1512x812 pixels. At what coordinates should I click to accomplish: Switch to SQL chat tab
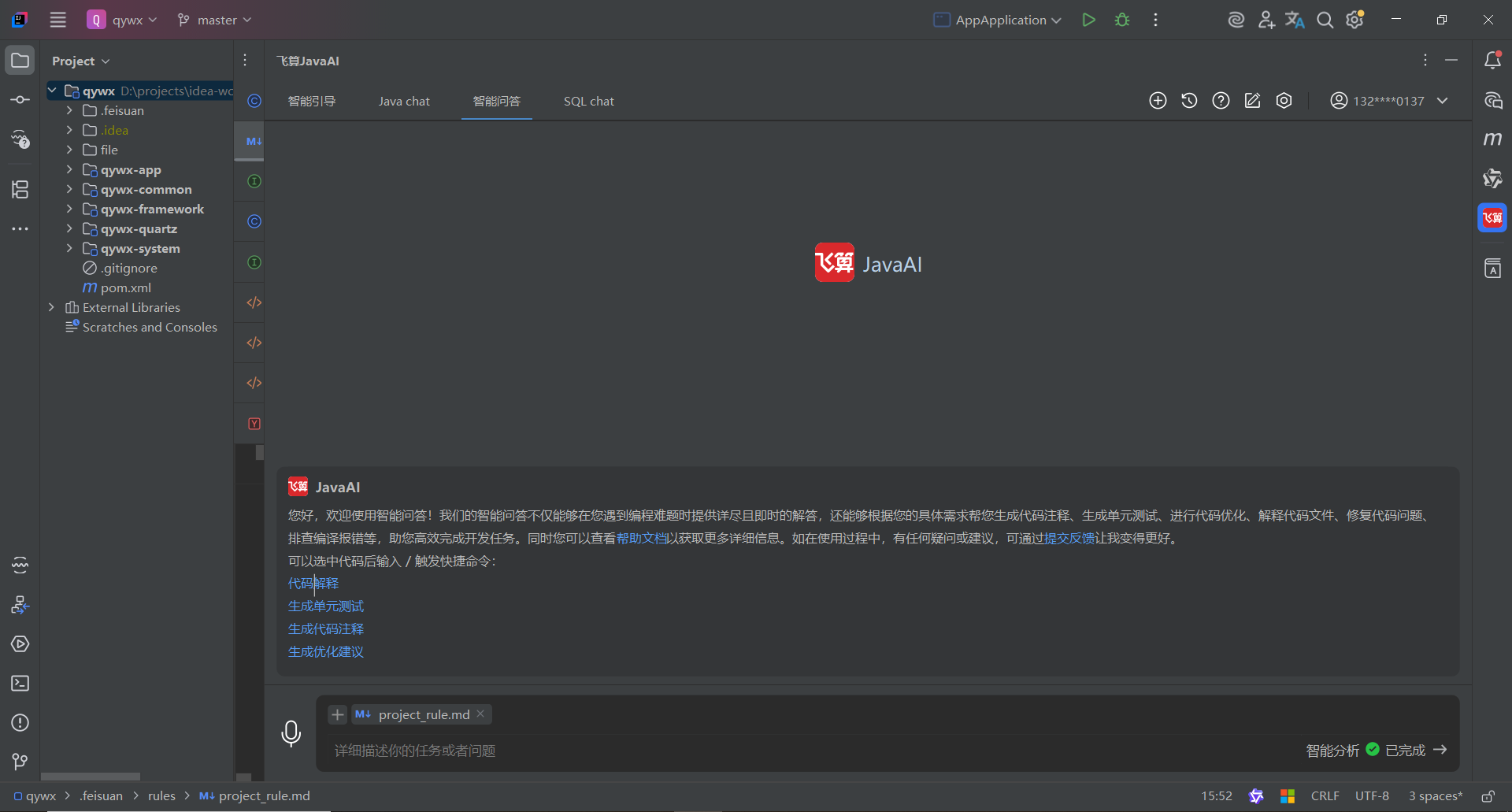589,101
